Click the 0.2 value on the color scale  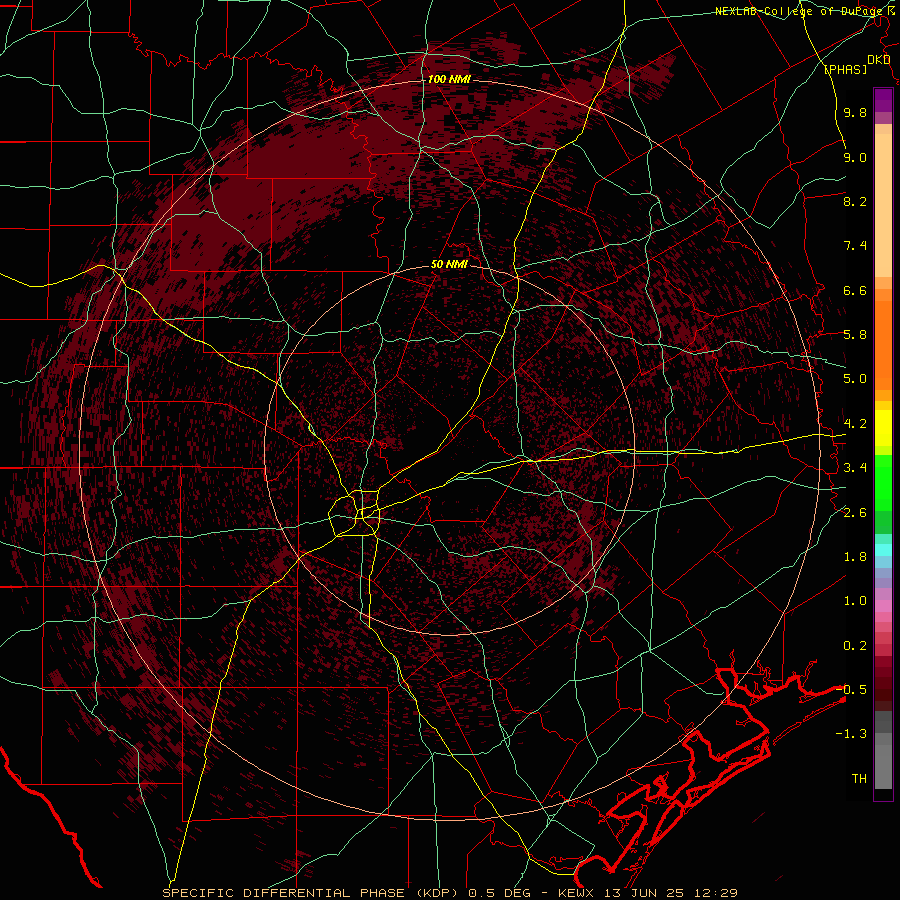pyautogui.click(x=855, y=646)
